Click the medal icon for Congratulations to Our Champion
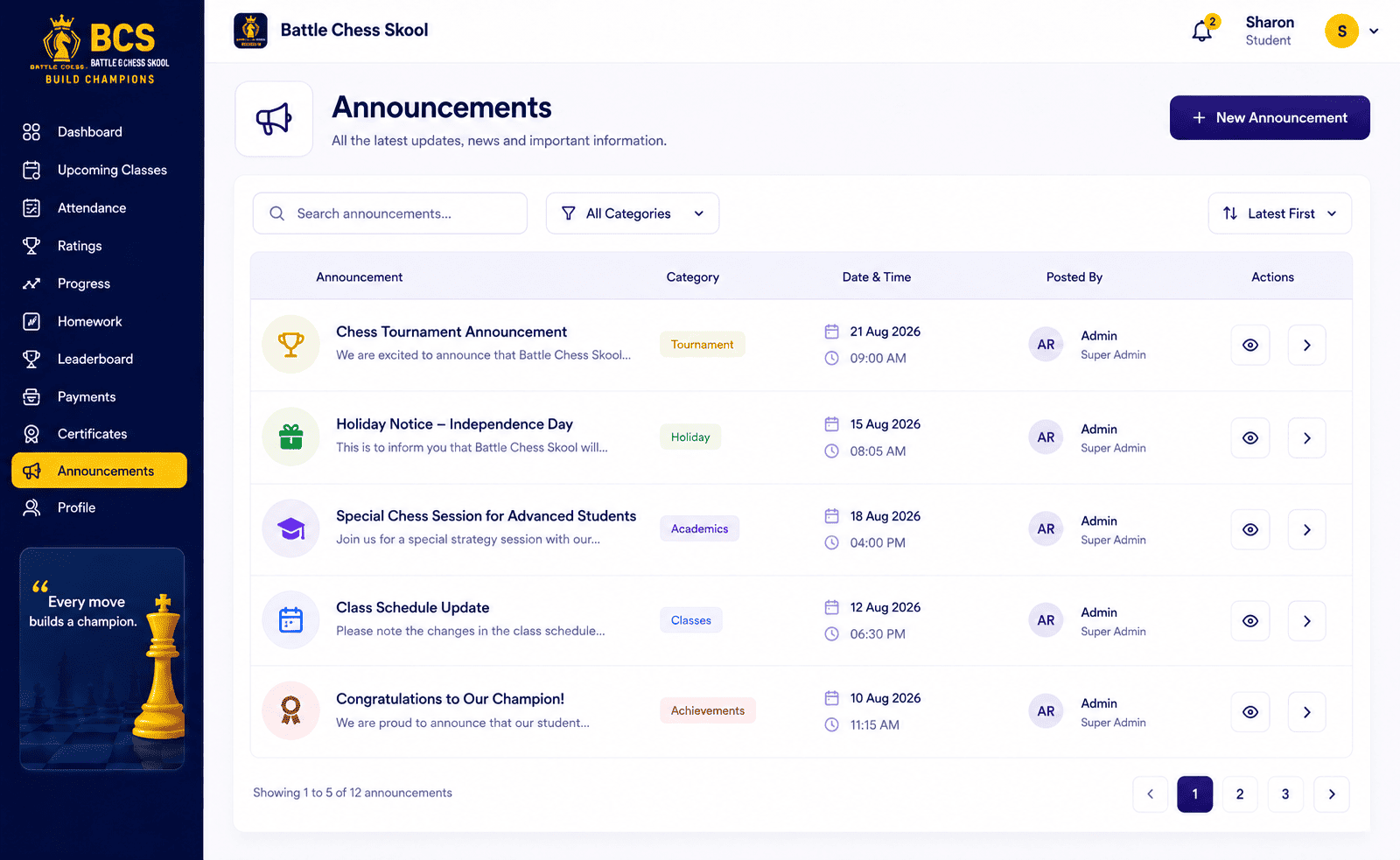The height and width of the screenshot is (860, 1400). (290, 710)
